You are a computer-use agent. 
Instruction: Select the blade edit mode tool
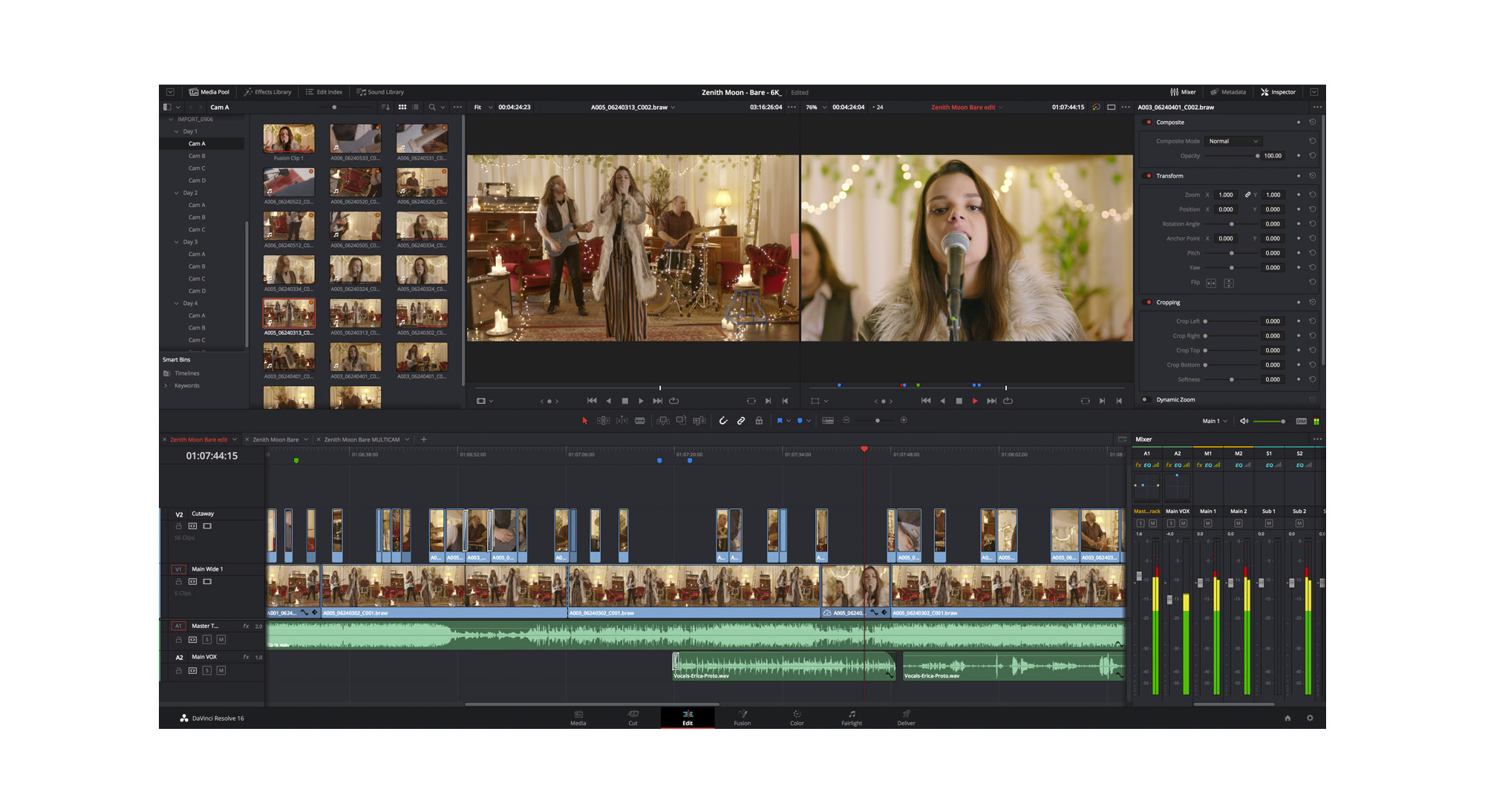pos(640,421)
